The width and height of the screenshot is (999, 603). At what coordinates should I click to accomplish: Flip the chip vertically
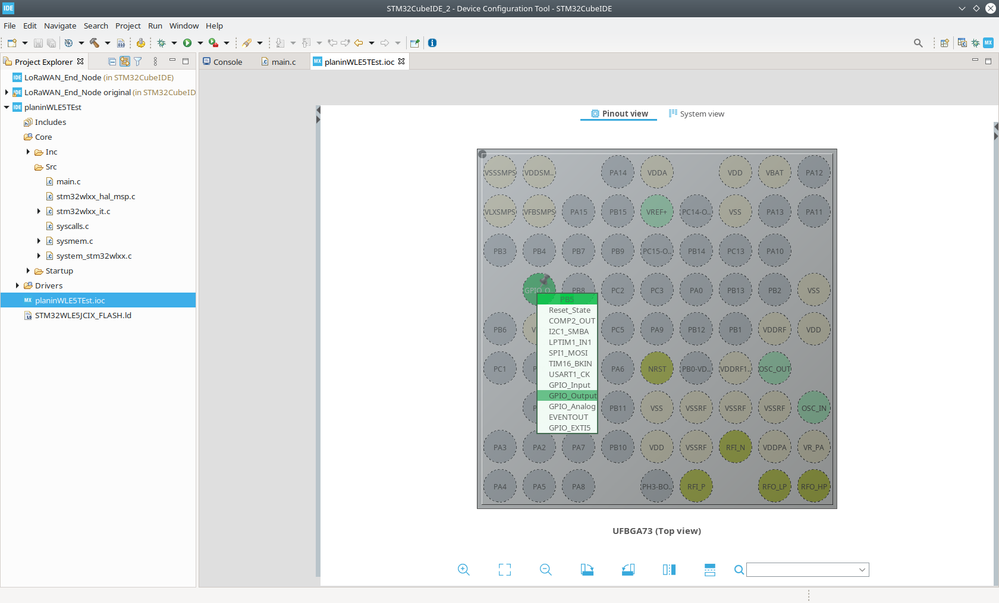(710, 570)
